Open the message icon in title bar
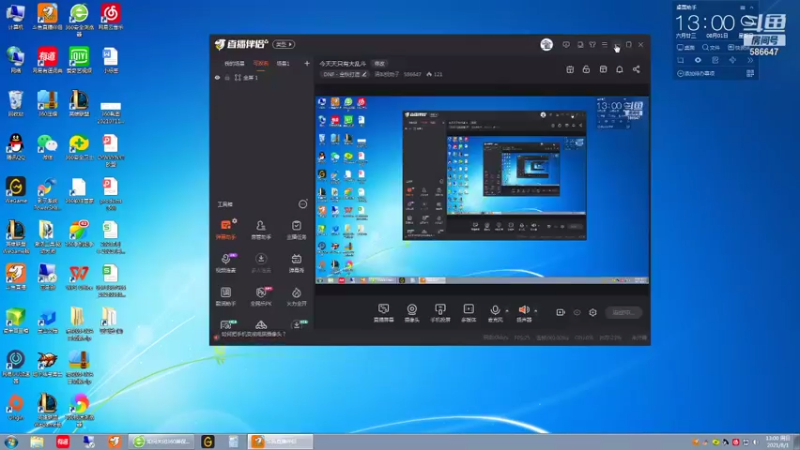 566,45
